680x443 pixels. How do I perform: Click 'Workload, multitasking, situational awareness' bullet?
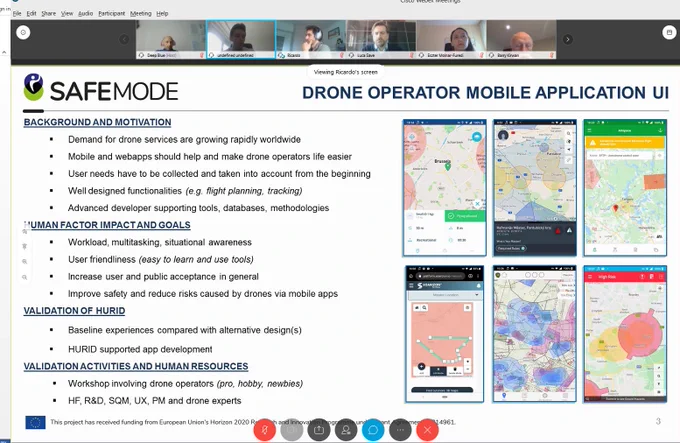(x=160, y=242)
